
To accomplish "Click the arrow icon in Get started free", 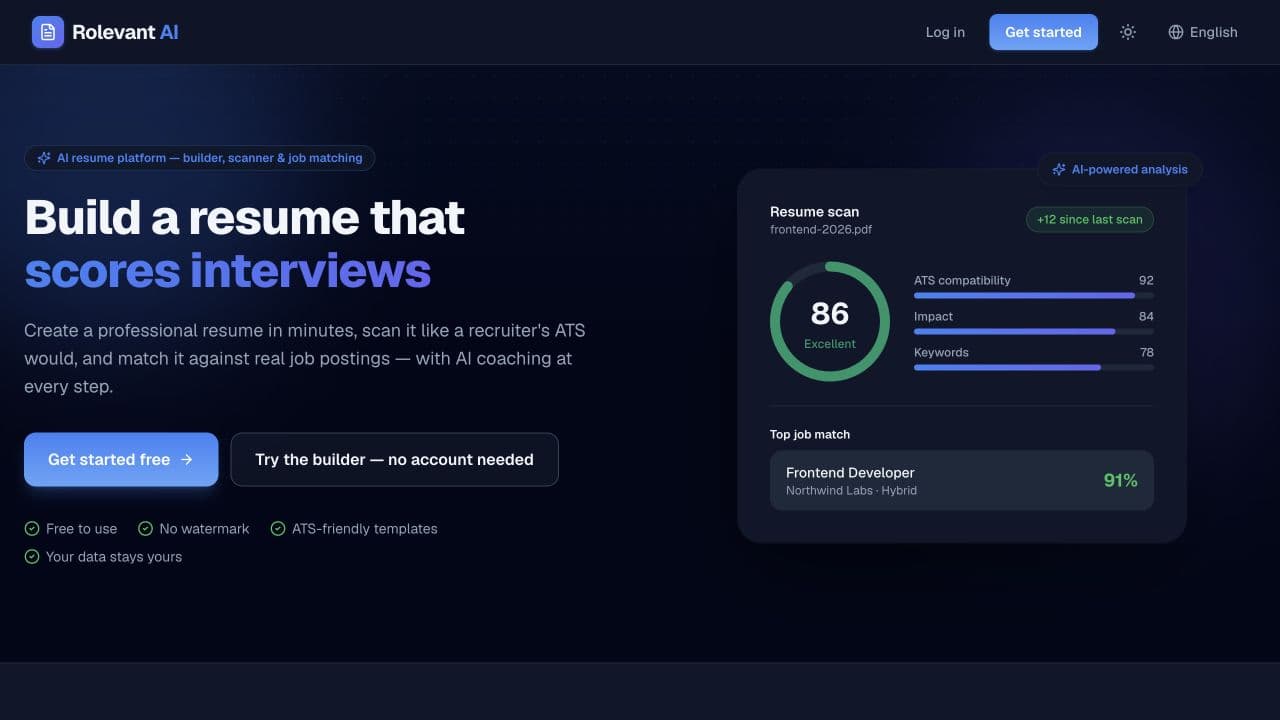I will tap(186, 460).
